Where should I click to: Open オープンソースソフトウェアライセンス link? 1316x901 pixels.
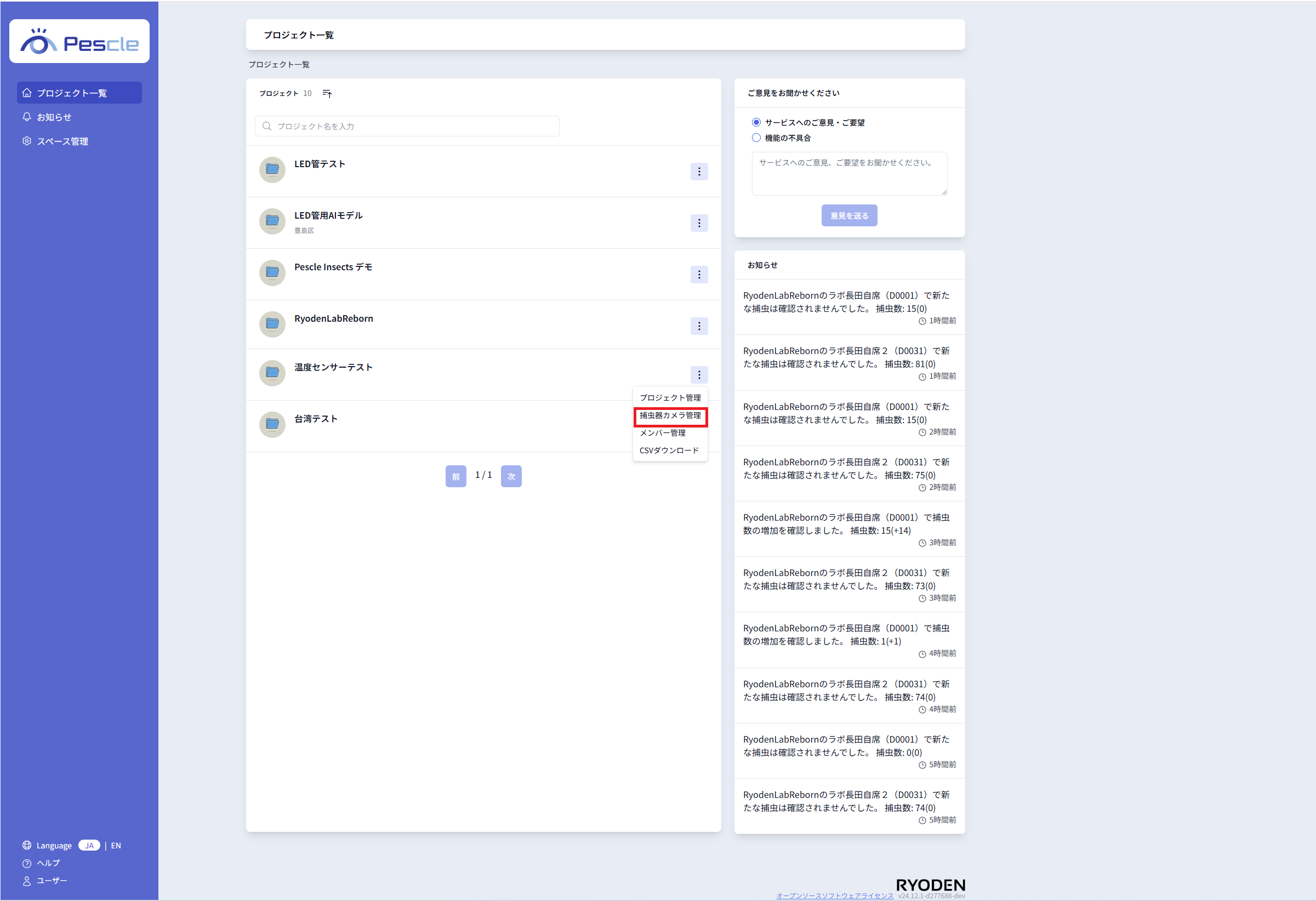[834, 896]
